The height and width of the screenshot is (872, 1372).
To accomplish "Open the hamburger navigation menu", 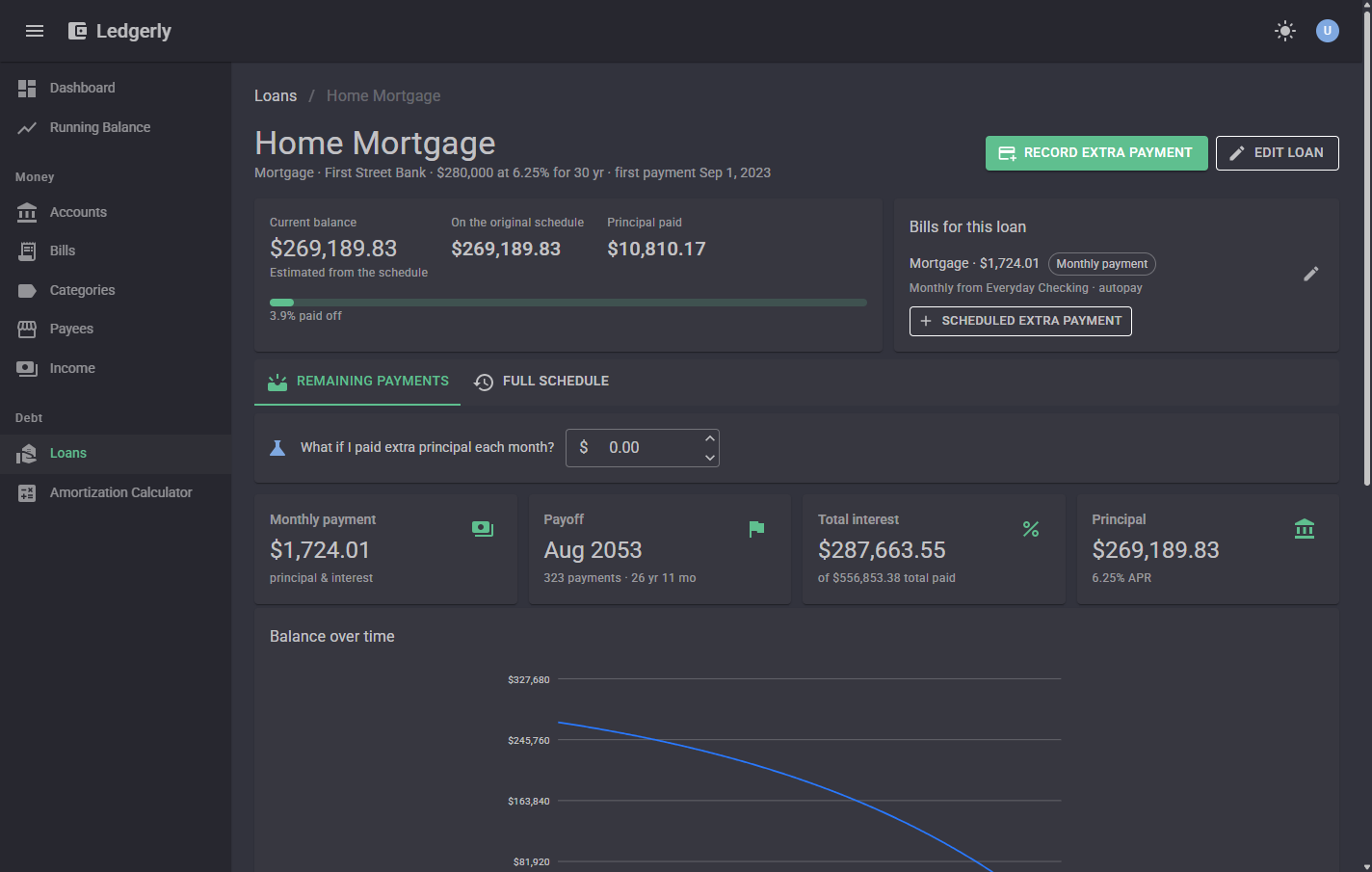I will 35,31.
